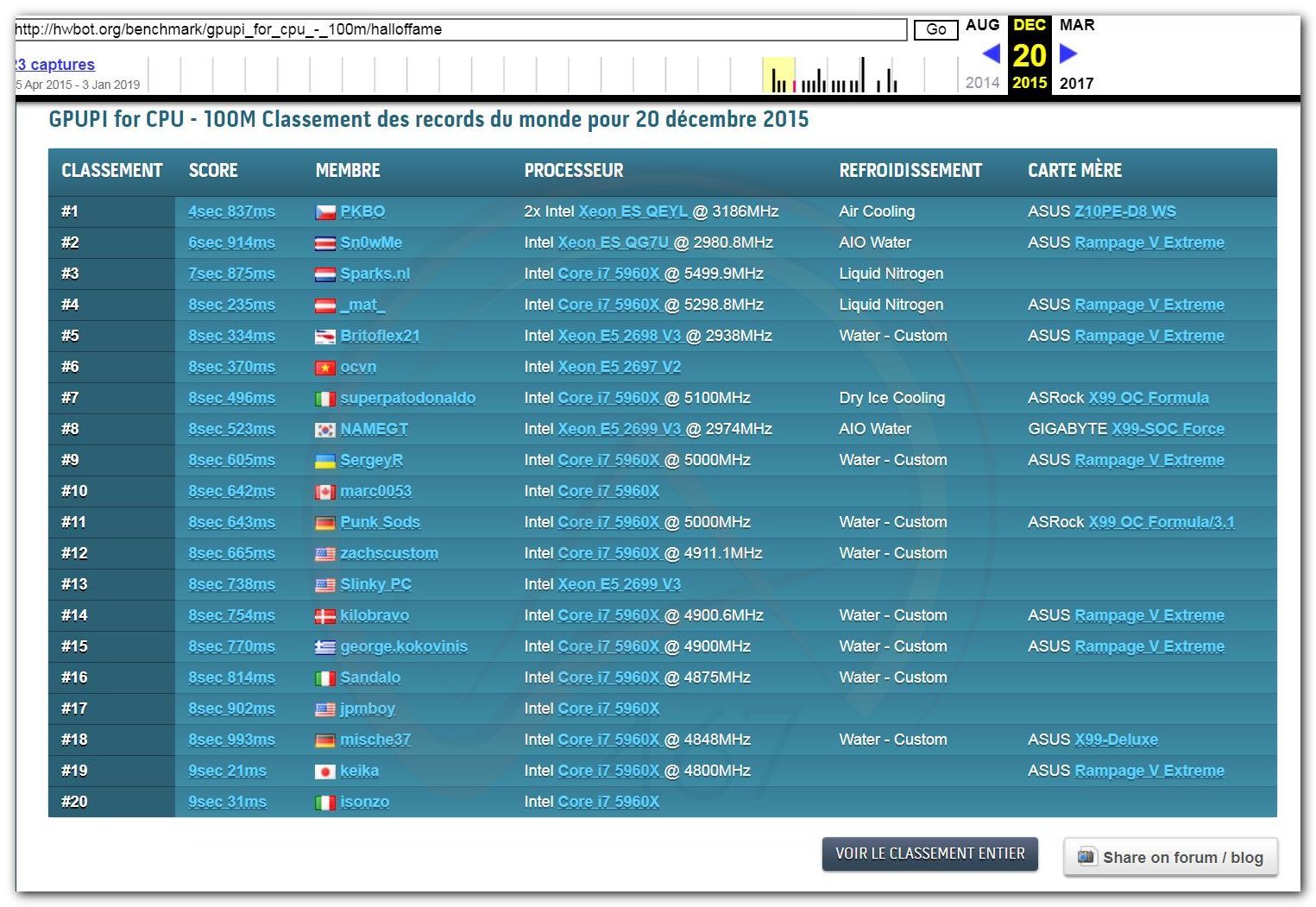Jump to 2017 in capture timeline
This screenshot has width=1316, height=907.
coord(1076,83)
